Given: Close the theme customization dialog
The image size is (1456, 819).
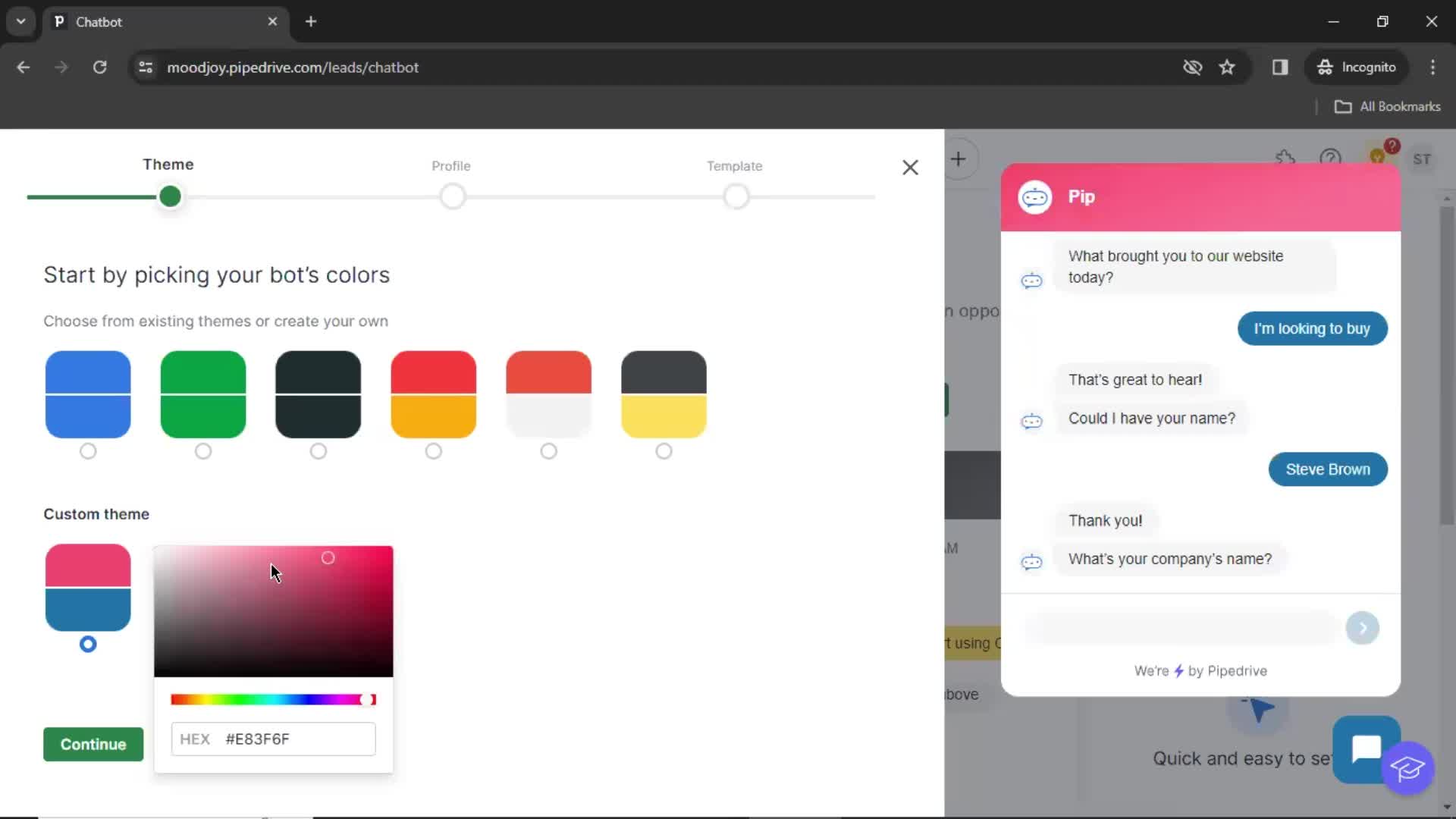Looking at the screenshot, I should point(909,167).
